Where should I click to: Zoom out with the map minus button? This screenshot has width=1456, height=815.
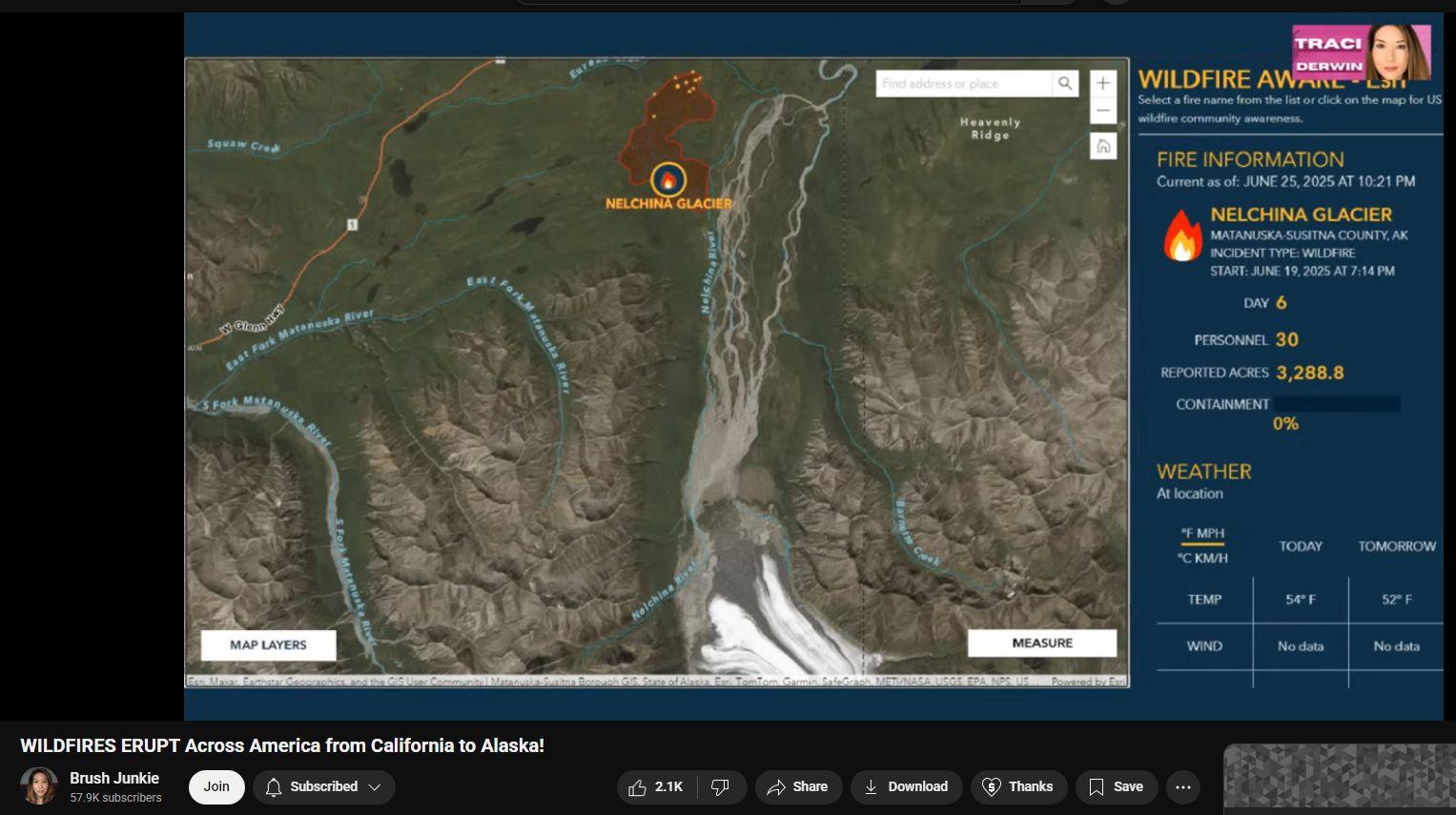(x=1102, y=111)
